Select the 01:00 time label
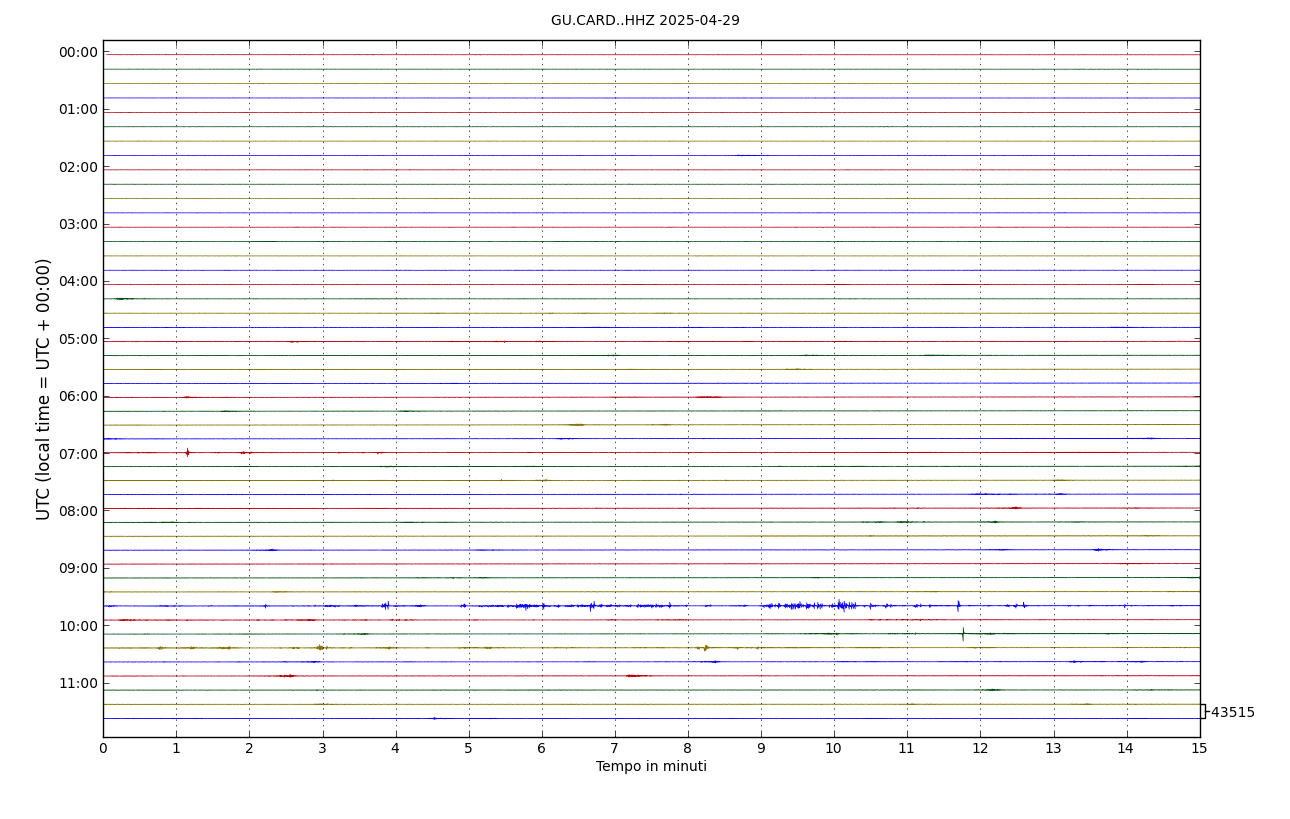 coord(79,110)
